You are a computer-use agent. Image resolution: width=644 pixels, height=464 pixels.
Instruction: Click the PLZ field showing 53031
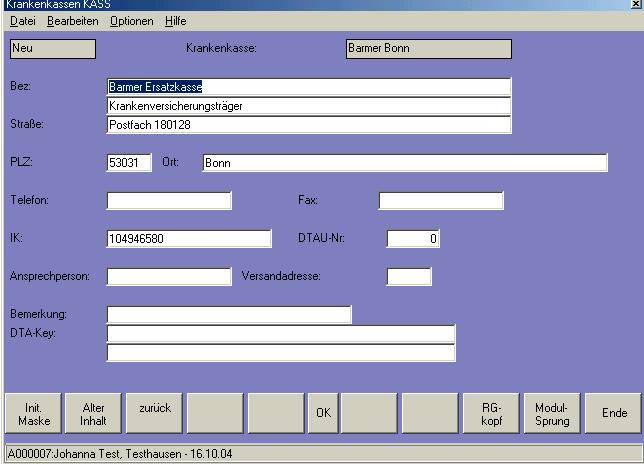pos(129,163)
